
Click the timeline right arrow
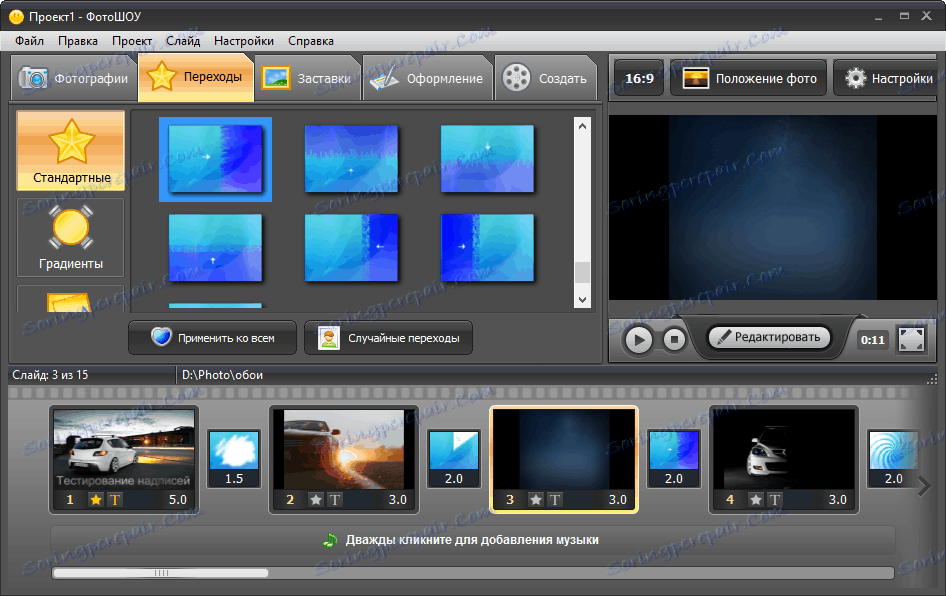point(924,486)
